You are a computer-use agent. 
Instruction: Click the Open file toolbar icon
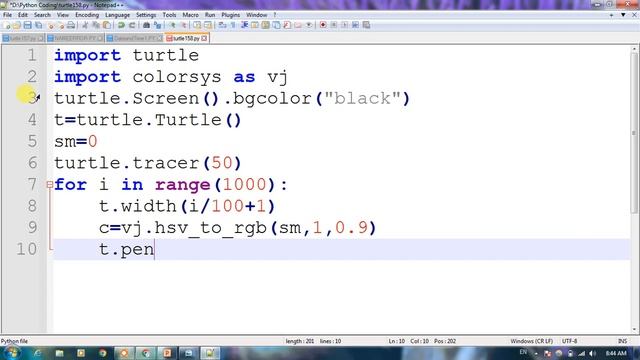click(17, 25)
